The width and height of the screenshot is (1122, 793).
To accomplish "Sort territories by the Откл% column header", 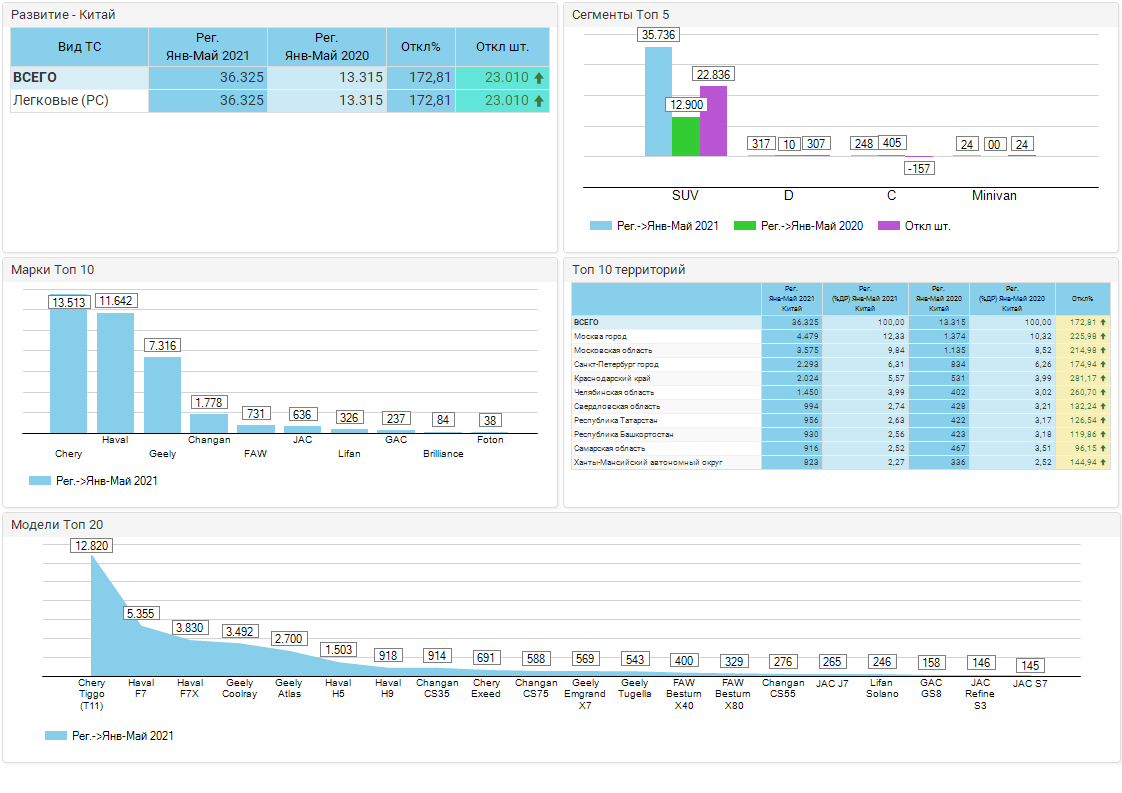I will [x=1082, y=299].
